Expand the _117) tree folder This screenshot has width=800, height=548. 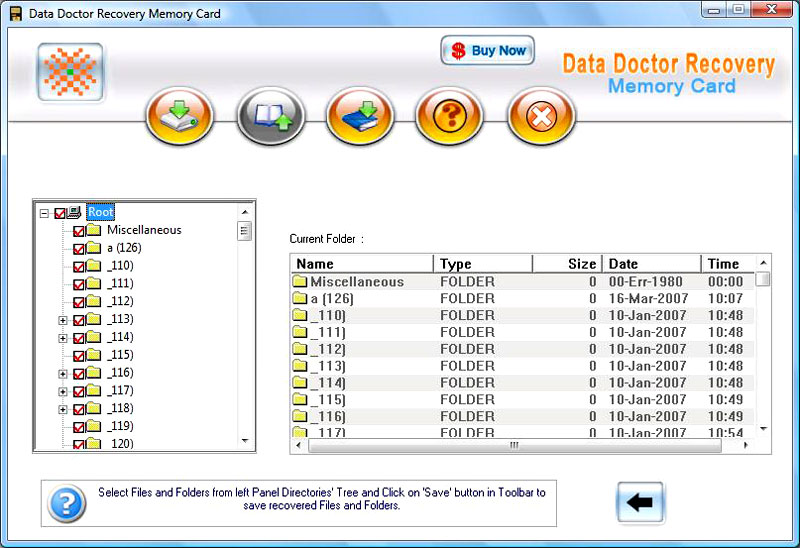[x=62, y=392]
